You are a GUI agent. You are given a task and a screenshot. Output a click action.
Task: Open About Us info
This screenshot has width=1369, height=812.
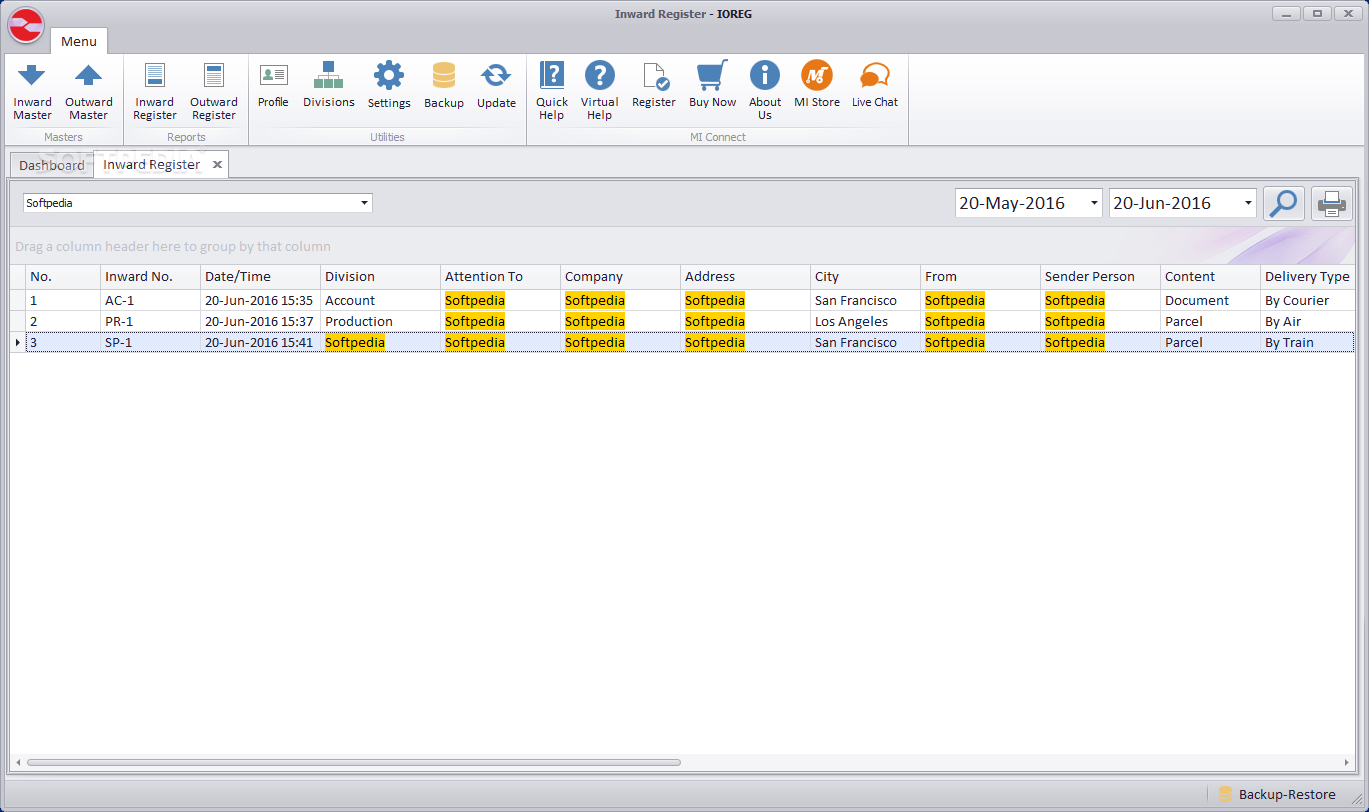[x=765, y=91]
